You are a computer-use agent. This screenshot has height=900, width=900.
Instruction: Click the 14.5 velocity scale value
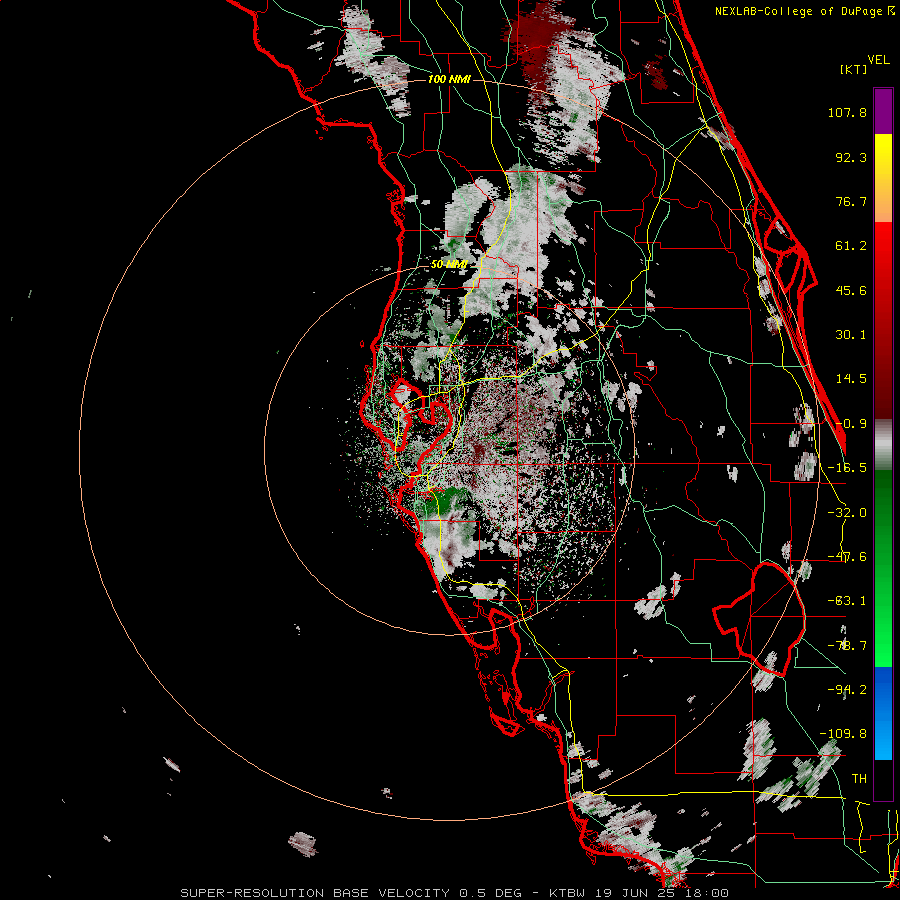coord(851,379)
